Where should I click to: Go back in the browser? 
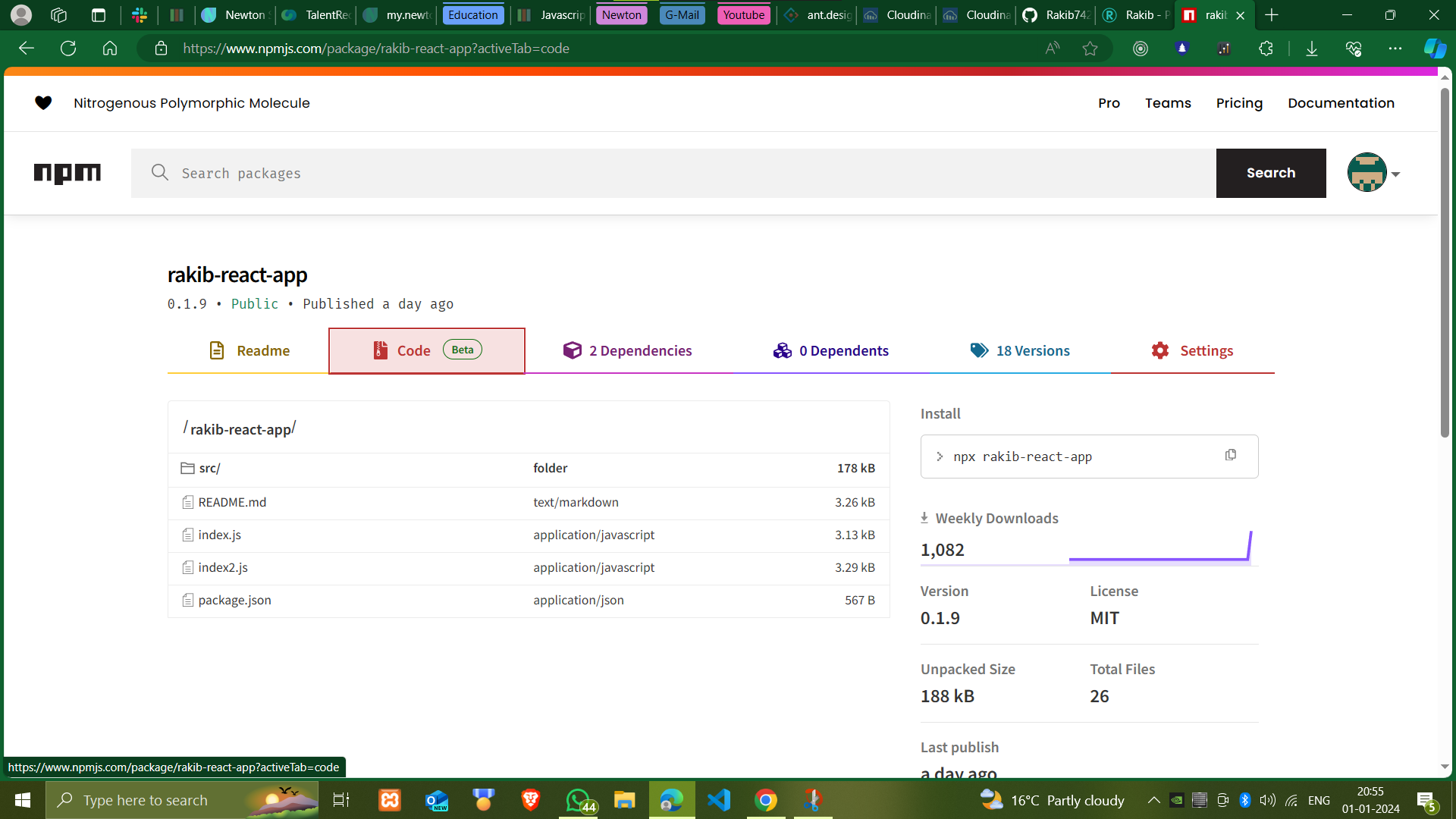[27, 49]
